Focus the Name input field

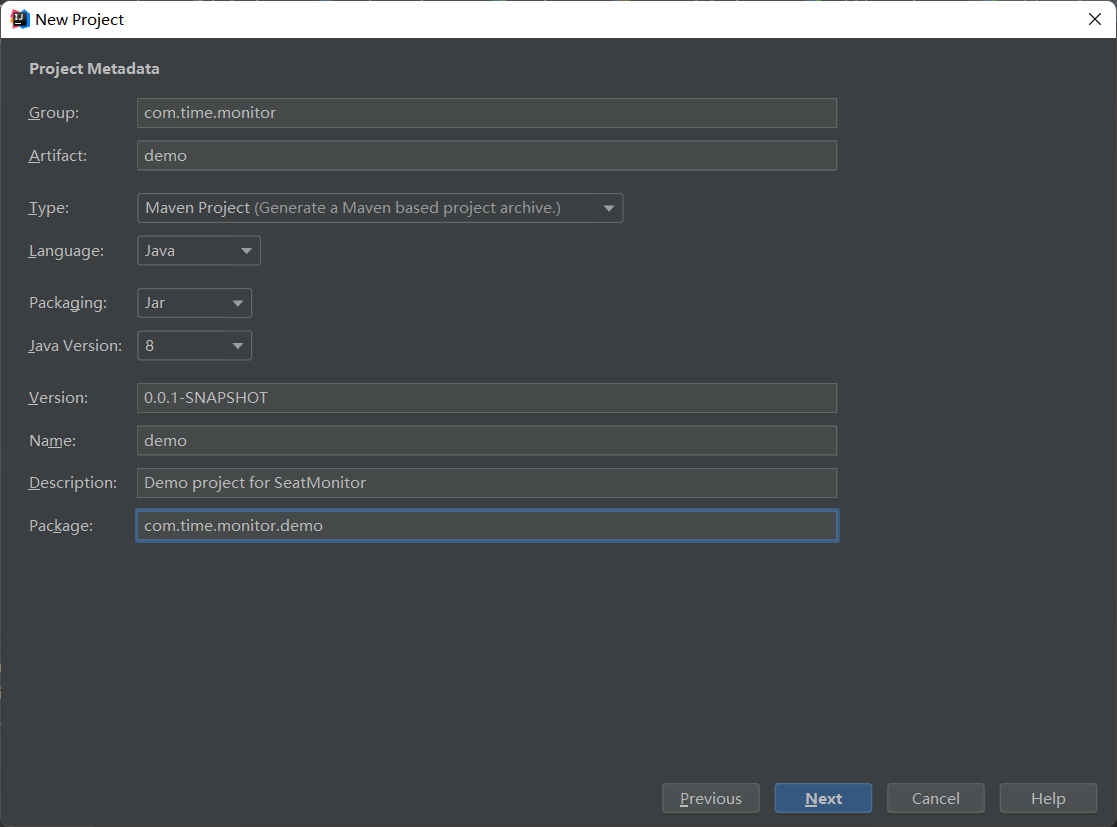click(486, 441)
